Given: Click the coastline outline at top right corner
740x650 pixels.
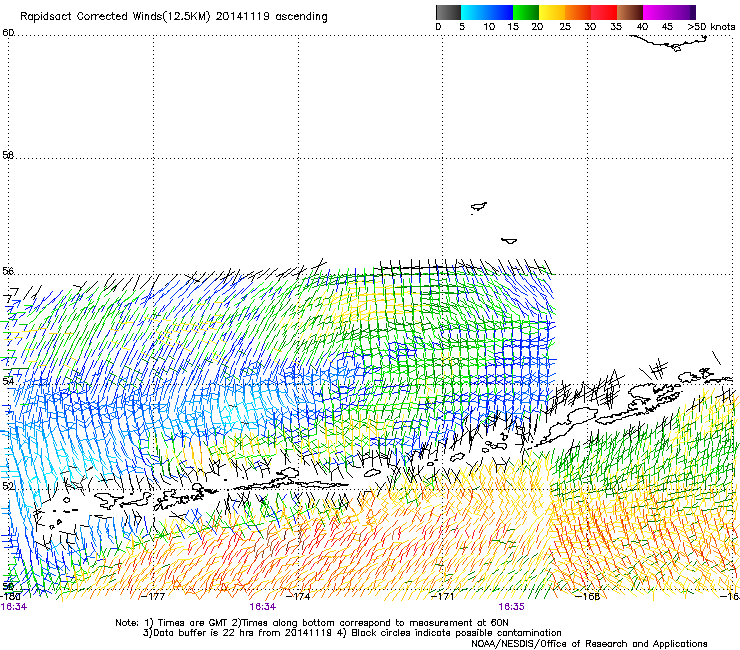Looking at the screenshot, I should pyautogui.click(x=669, y=42).
